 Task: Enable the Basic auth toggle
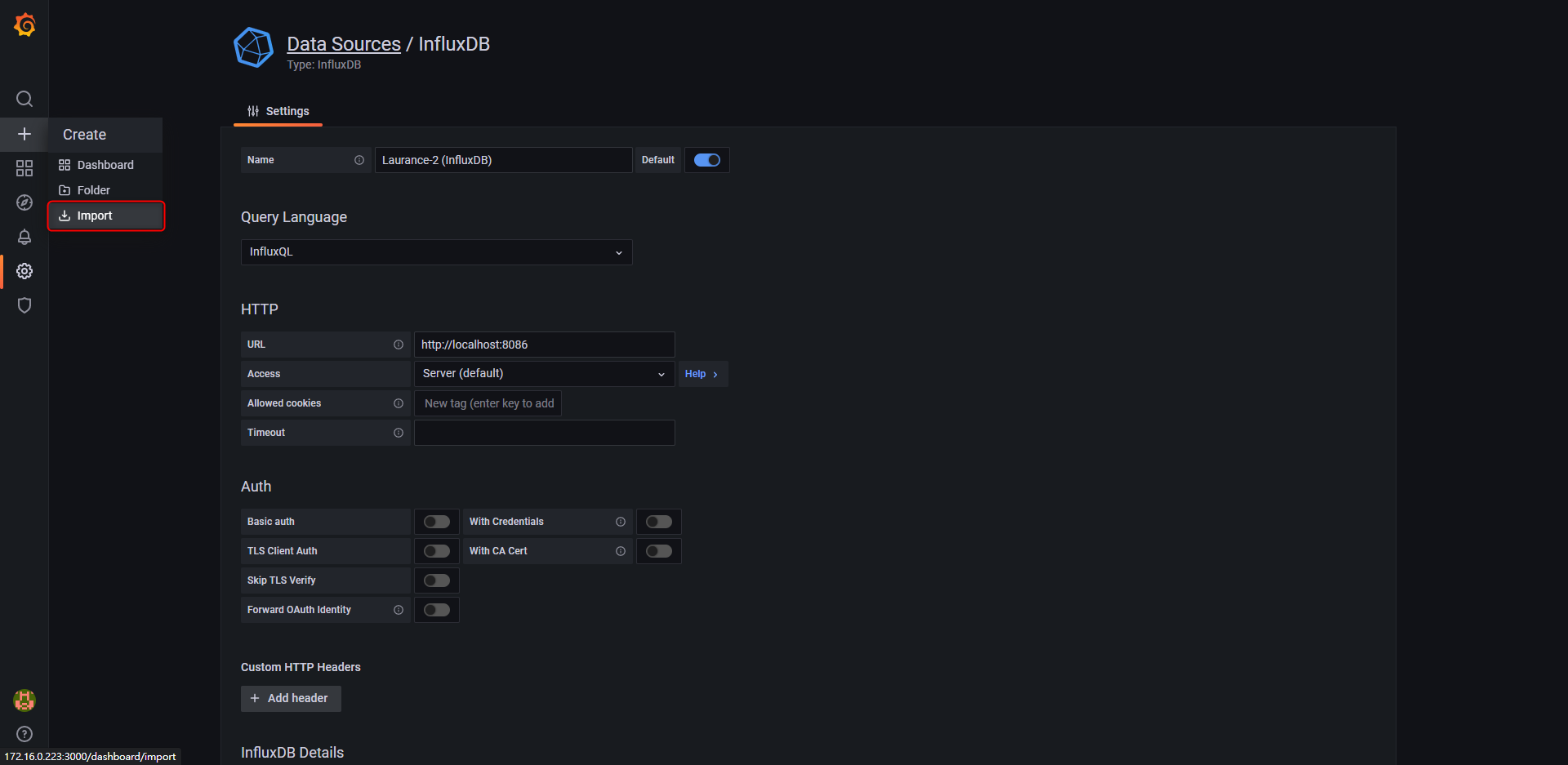(x=437, y=522)
